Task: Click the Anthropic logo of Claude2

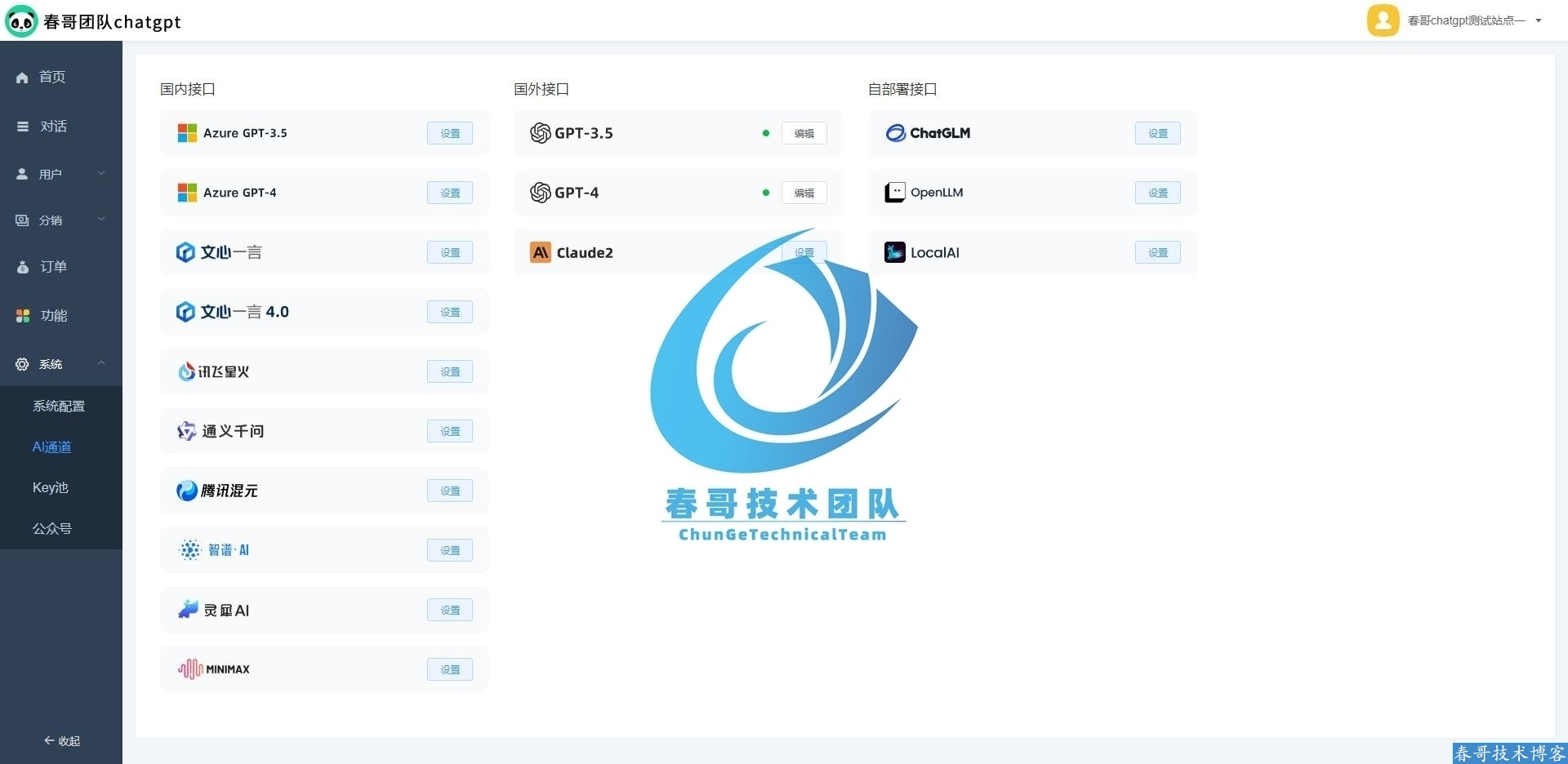Action: pos(541,252)
